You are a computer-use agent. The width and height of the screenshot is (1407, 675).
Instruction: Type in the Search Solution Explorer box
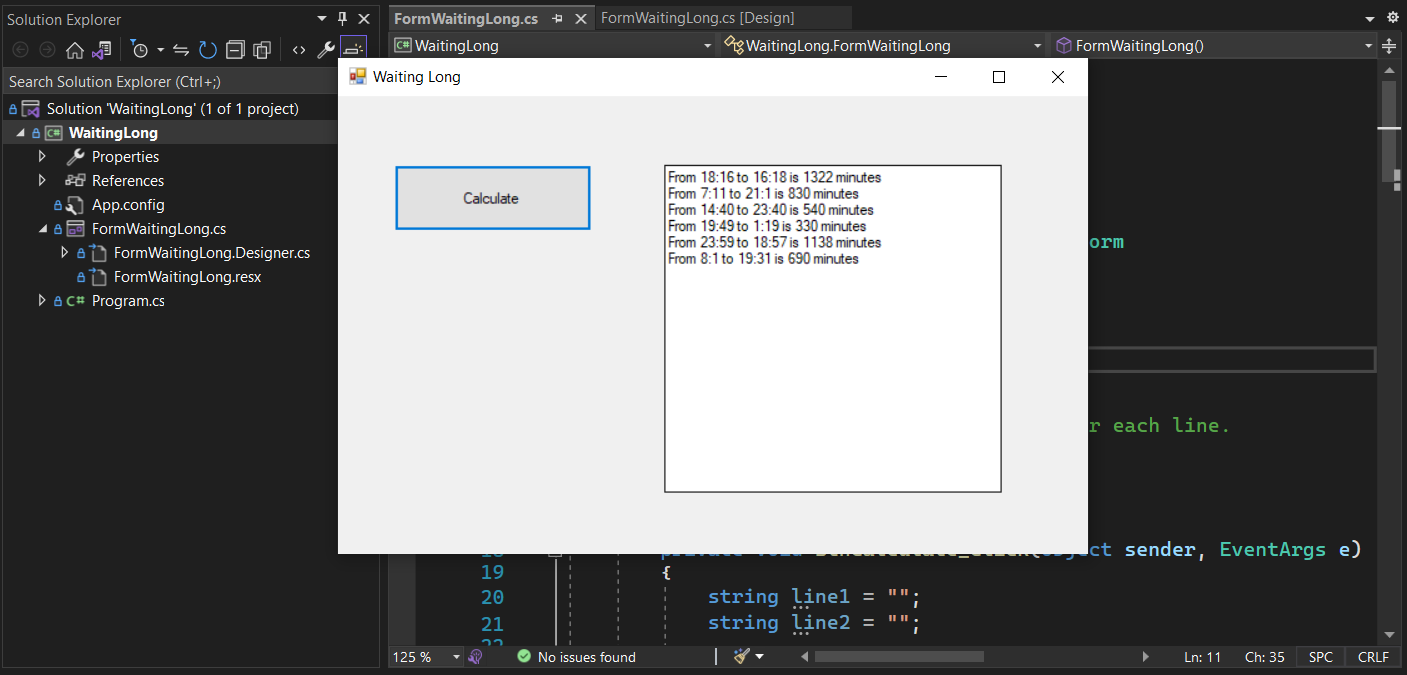point(150,79)
